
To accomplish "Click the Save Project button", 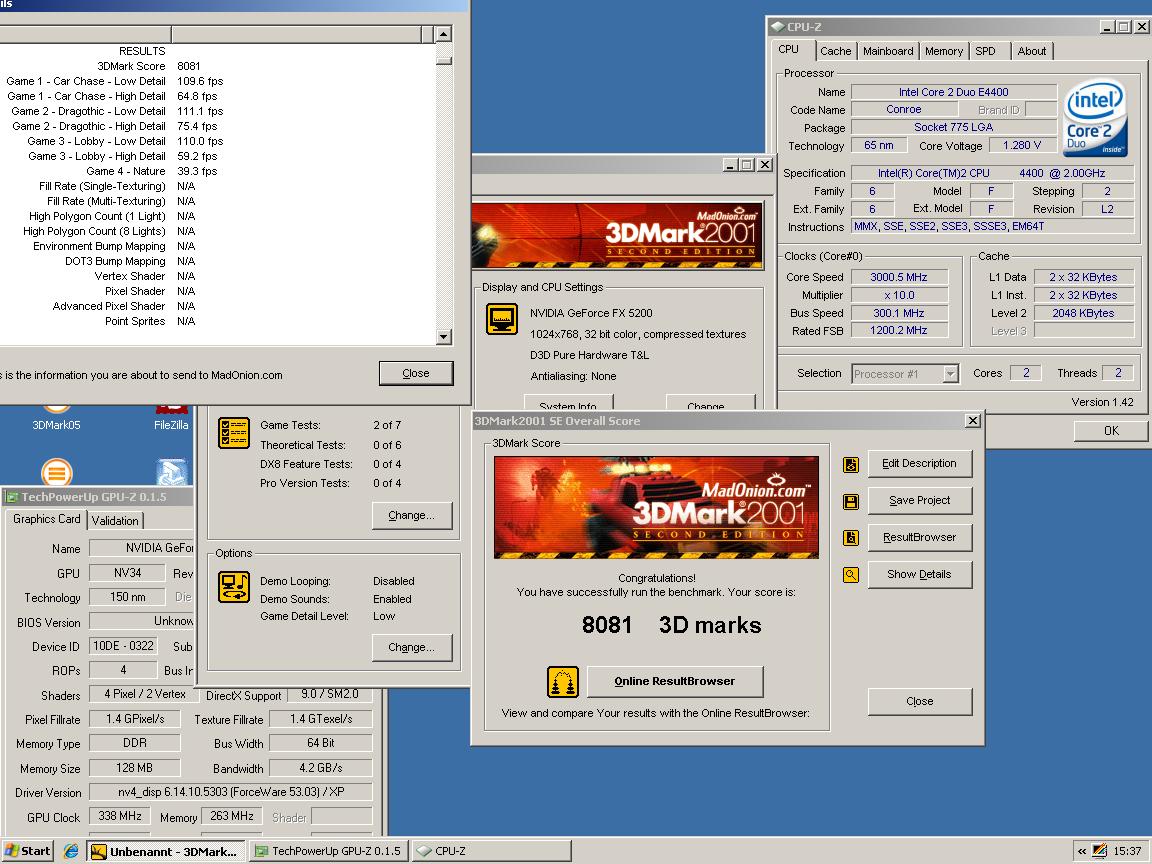I will click(920, 500).
